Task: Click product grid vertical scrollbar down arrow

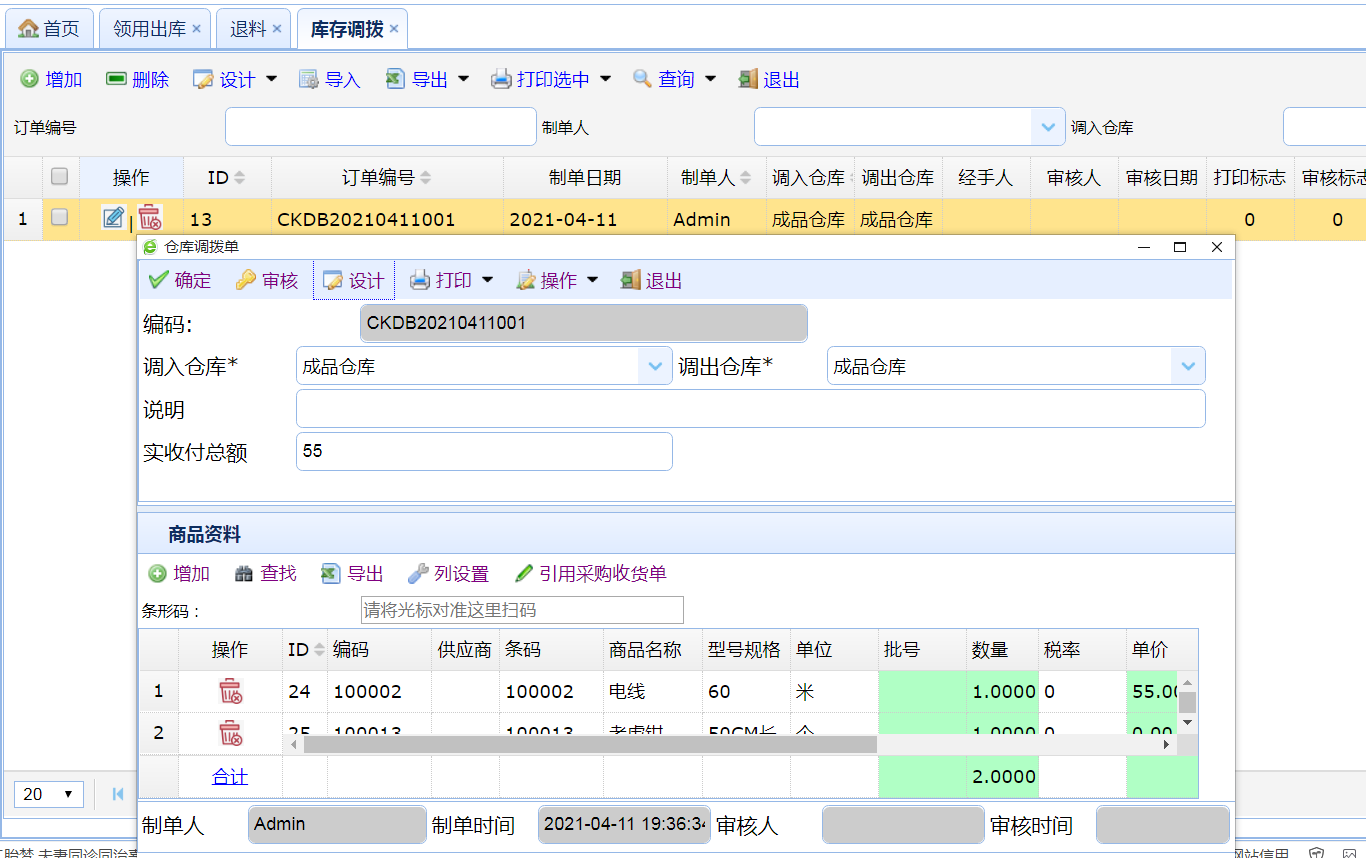Action: [1187, 722]
